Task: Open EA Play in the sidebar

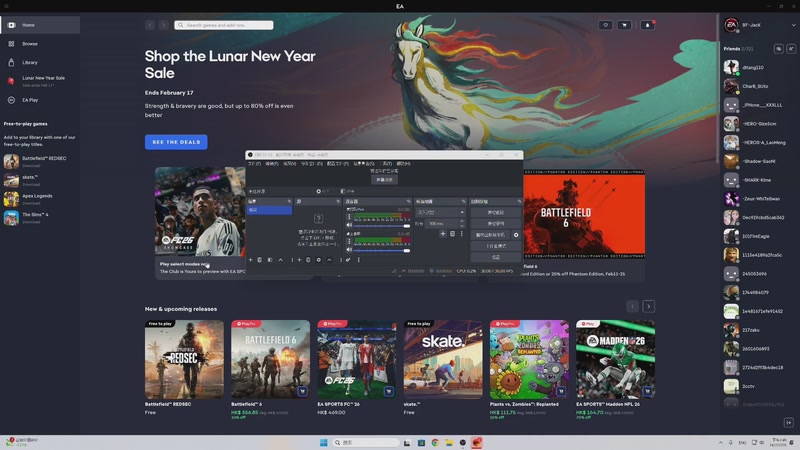Action: 40,100
